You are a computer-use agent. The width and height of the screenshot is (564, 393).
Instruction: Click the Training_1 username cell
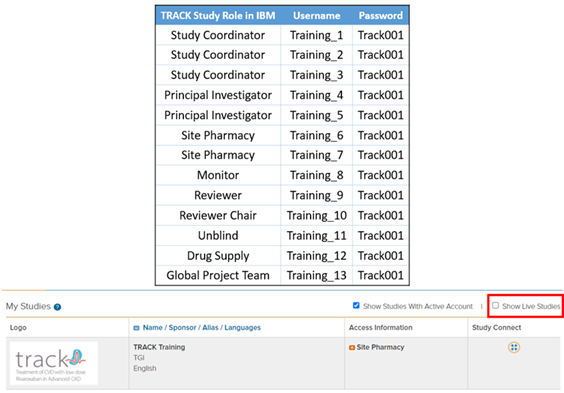[317, 35]
